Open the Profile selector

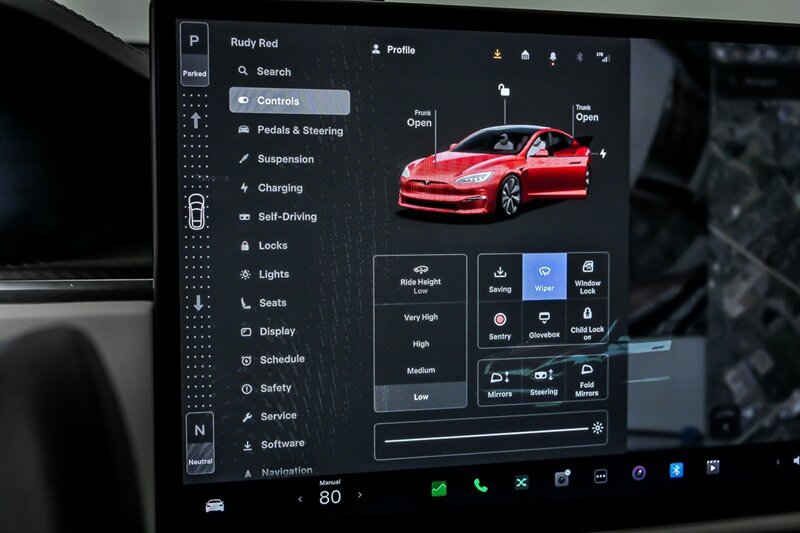pos(393,49)
